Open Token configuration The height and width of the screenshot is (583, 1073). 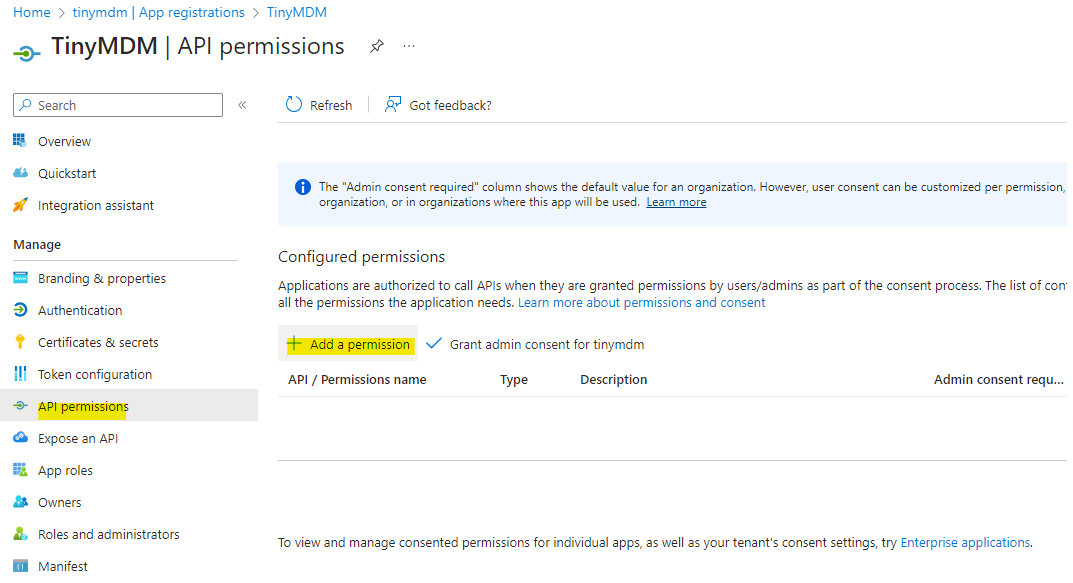pyautogui.click(x=92, y=373)
